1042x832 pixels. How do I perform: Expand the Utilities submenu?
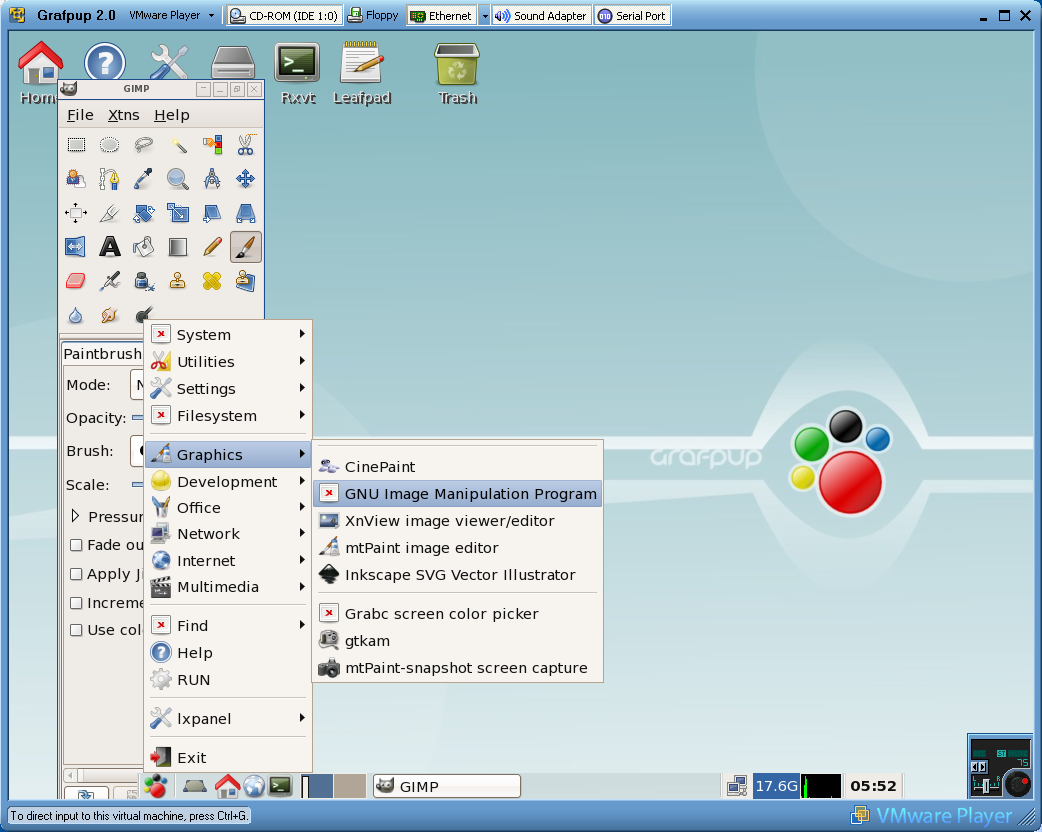point(228,362)
